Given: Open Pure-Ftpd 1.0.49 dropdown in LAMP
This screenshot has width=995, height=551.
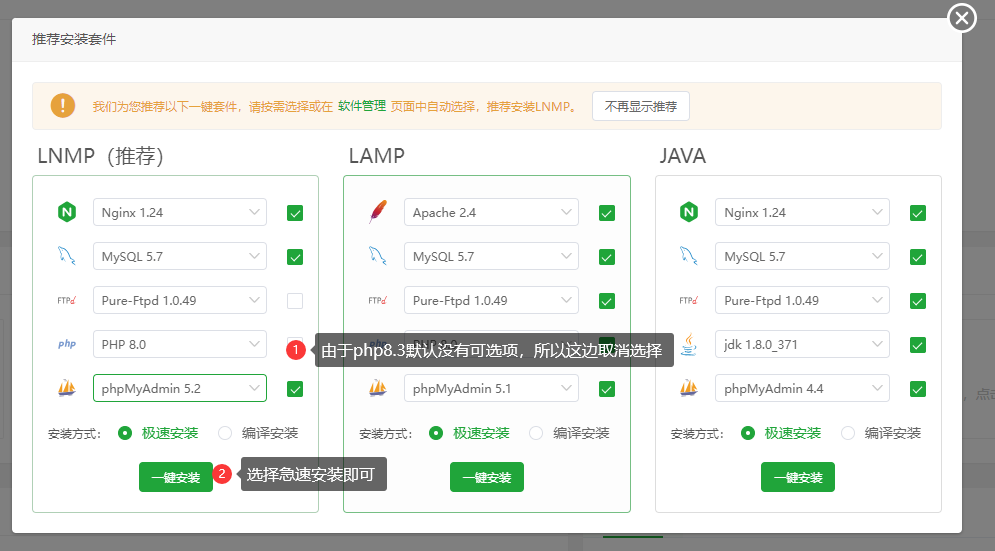Looking at the screenshot, I should click(x=491, y=300).
